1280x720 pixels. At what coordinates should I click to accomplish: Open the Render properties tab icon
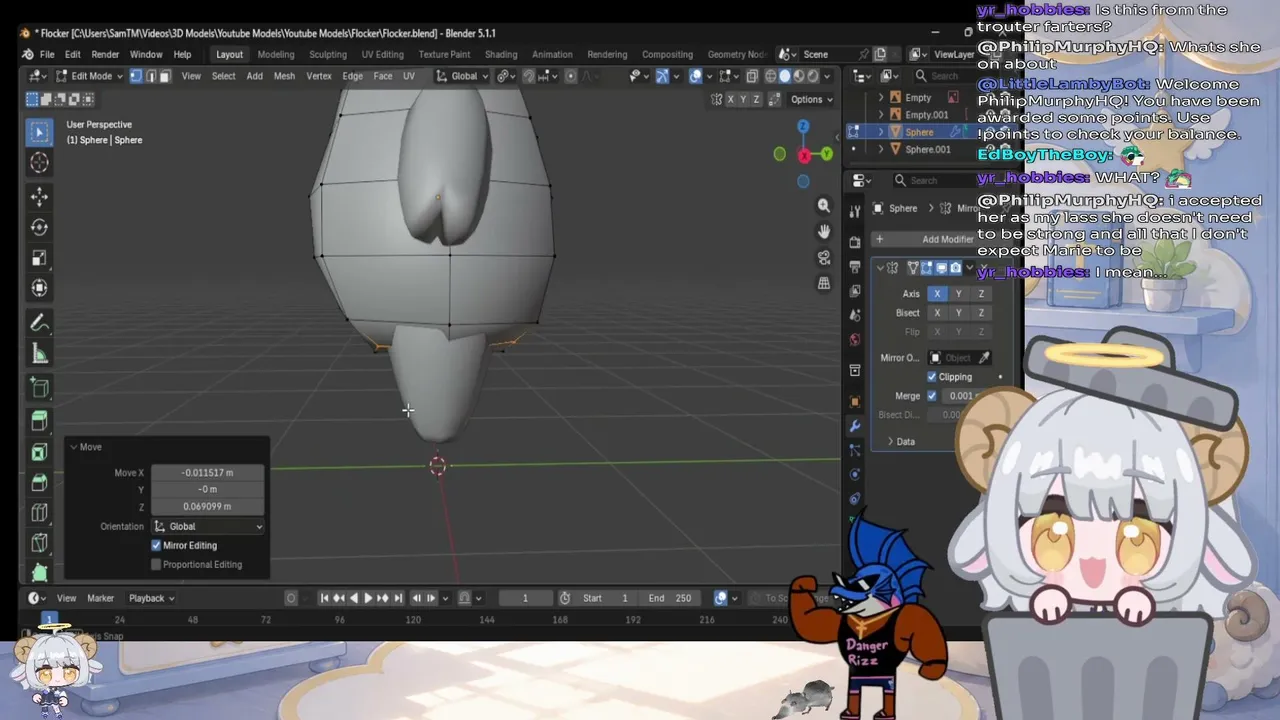click(855, 242)
